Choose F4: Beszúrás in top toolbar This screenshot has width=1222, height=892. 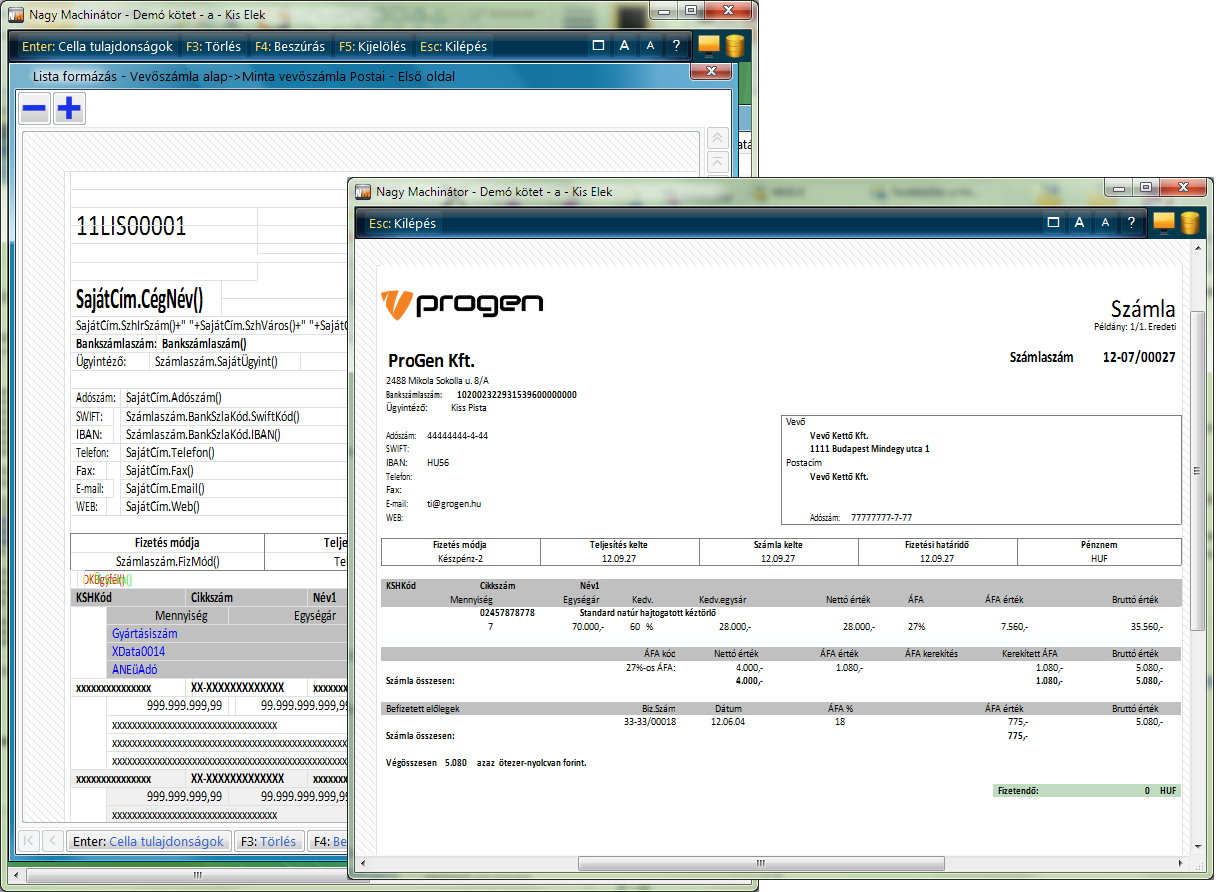[289, 47]
